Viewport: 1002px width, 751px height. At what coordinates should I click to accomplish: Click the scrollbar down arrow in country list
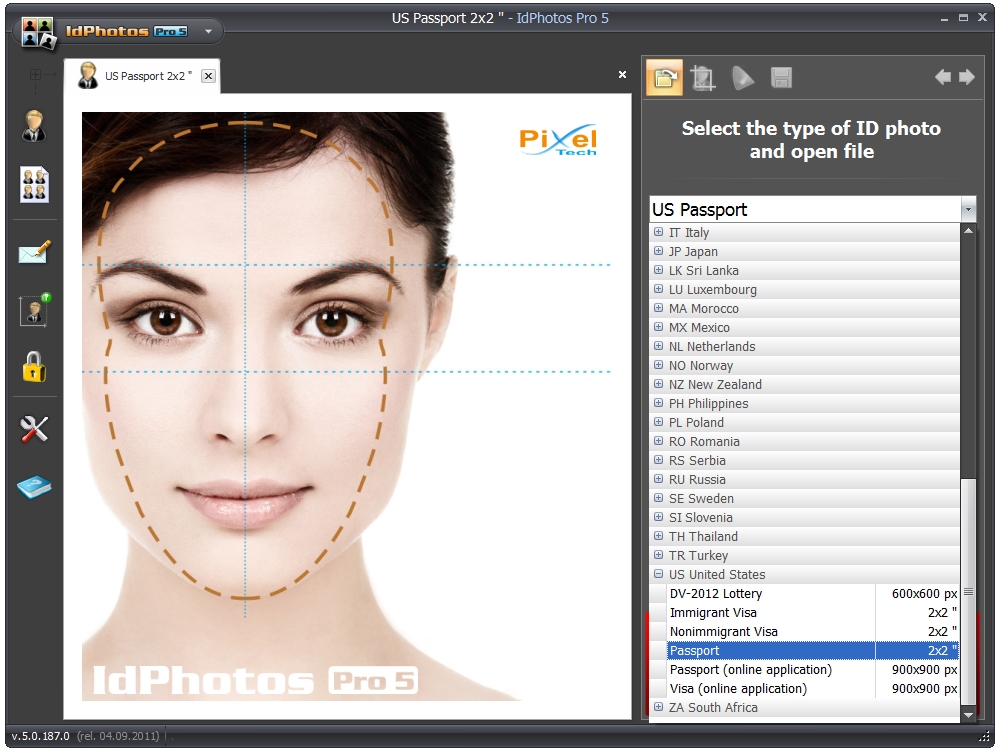(967, 715)
